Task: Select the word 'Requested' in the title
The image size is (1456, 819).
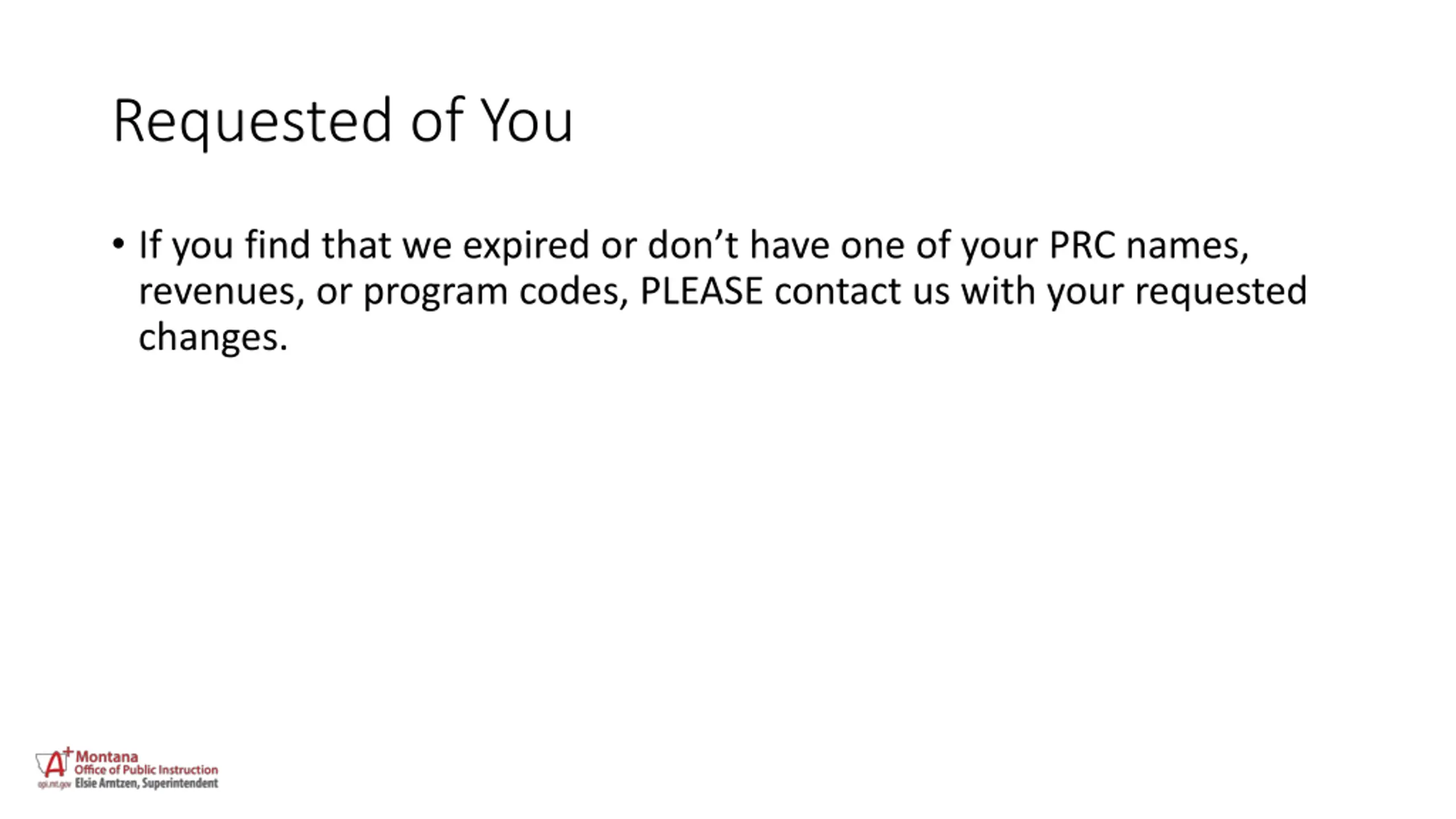Action: click(x=253, y=121)
